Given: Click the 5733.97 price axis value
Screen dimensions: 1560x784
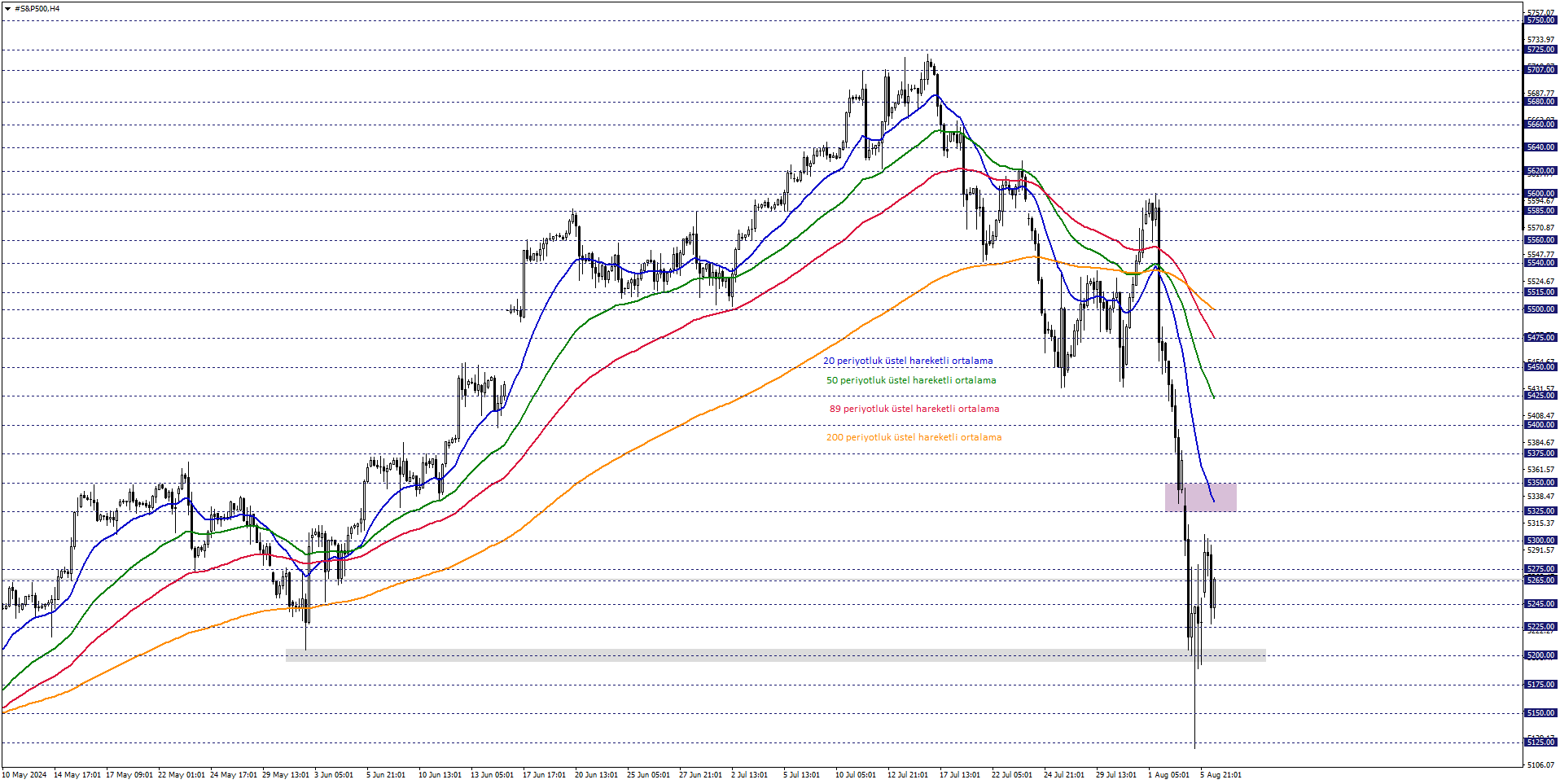Looking at the screenshot, I should click(1540, 40).
